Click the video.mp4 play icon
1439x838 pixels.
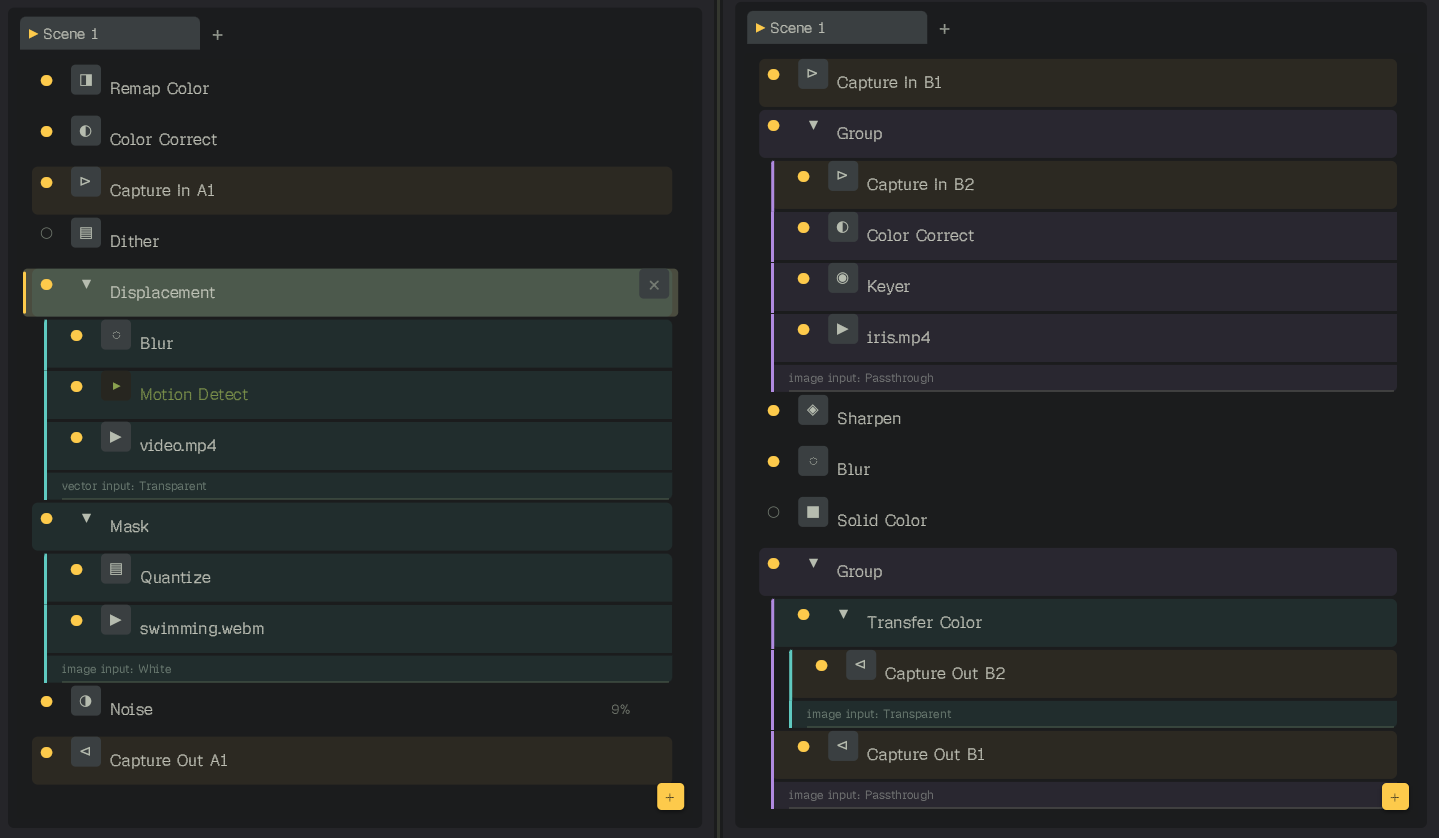(116, 437)
